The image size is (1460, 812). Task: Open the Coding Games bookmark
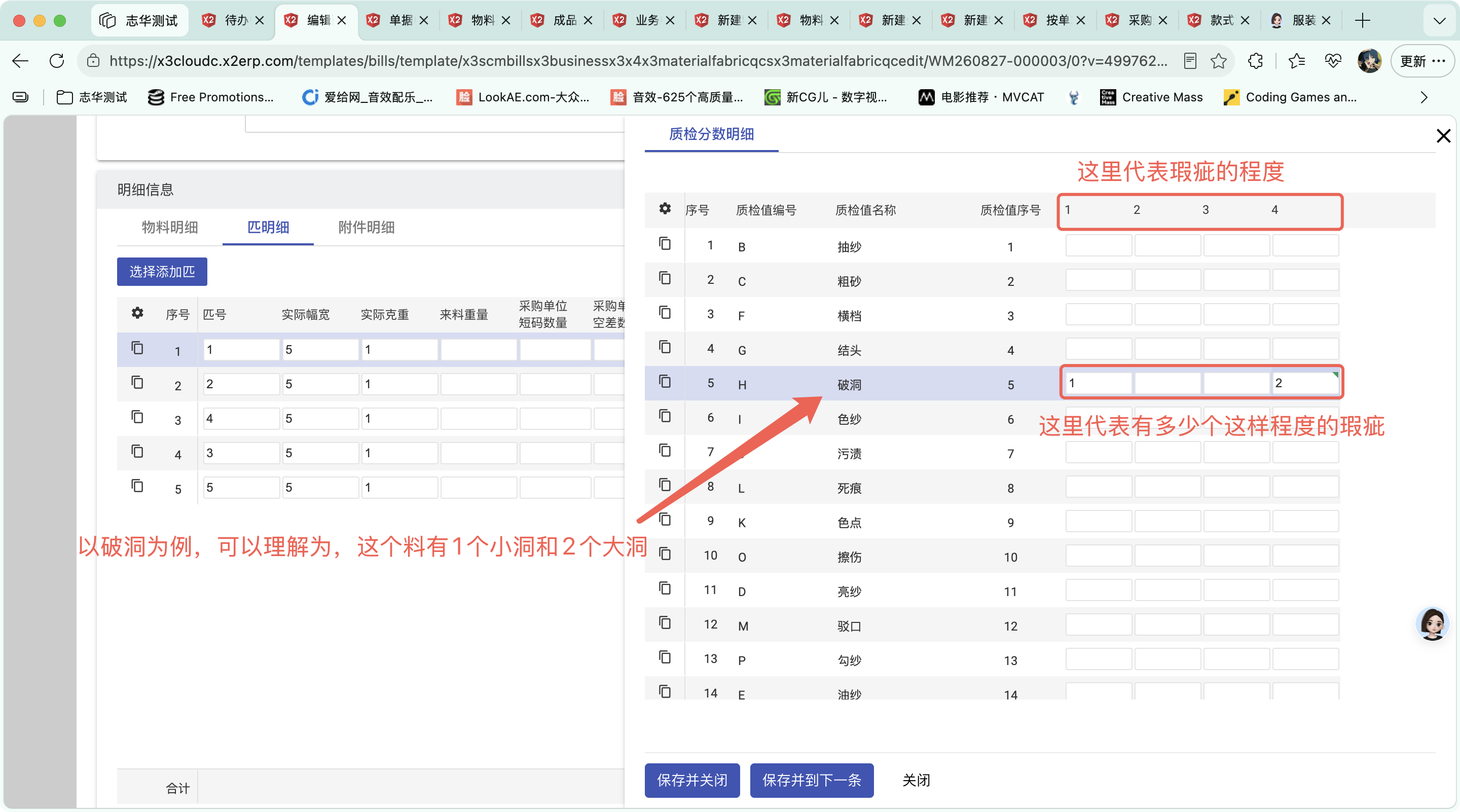[1290, 97]
